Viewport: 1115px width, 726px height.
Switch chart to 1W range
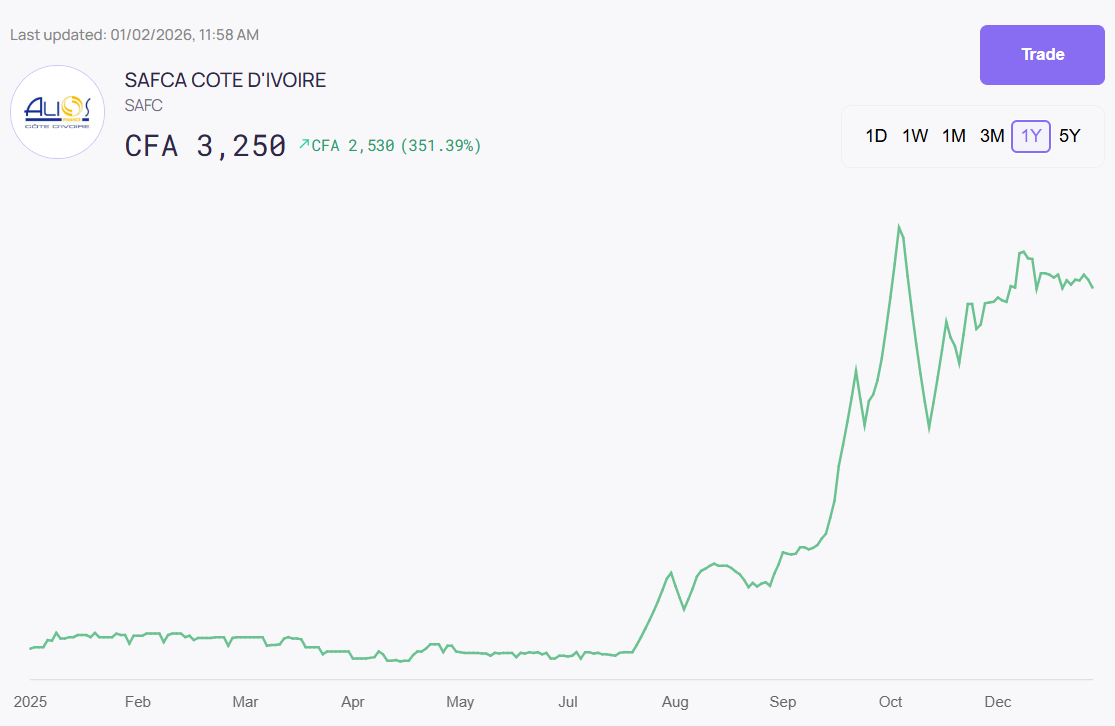pos(915,136)
